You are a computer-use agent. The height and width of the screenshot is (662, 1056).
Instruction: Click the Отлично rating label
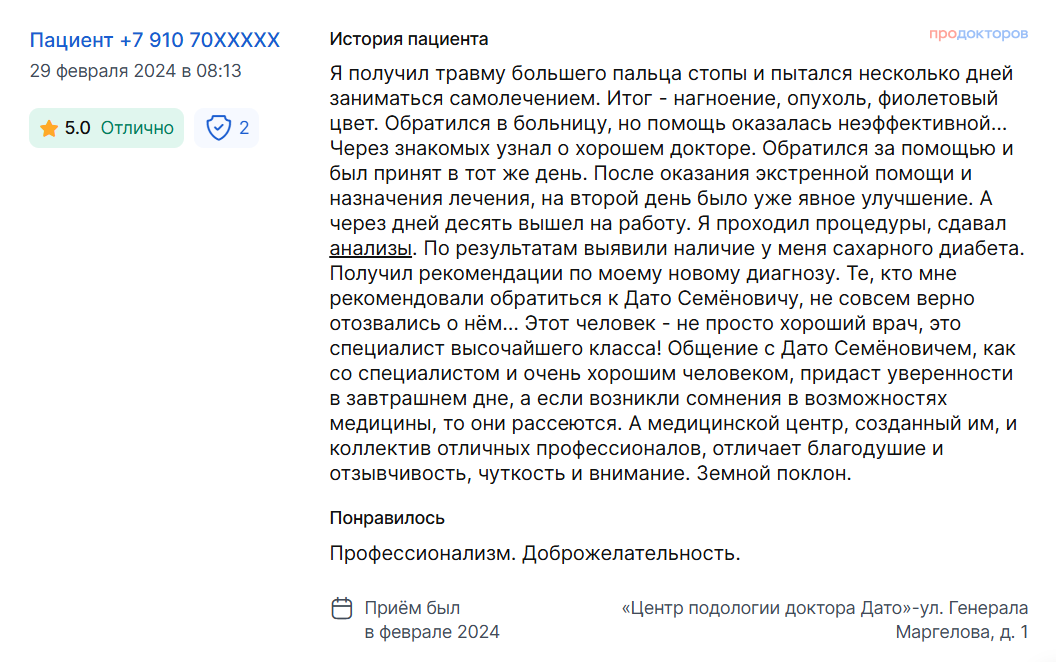coord(137,128)
